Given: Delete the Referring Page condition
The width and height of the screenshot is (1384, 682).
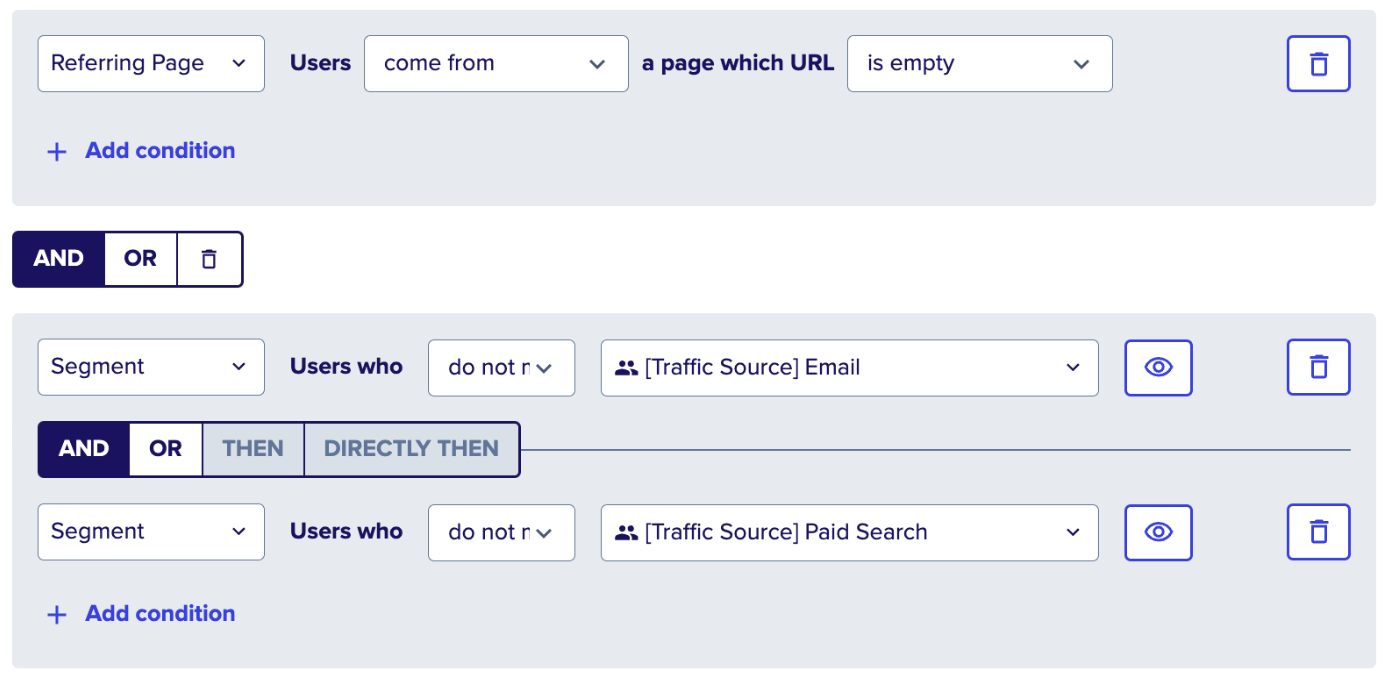Looking at the screenshot, I should pyautogui.click(x=1318, y=64).
